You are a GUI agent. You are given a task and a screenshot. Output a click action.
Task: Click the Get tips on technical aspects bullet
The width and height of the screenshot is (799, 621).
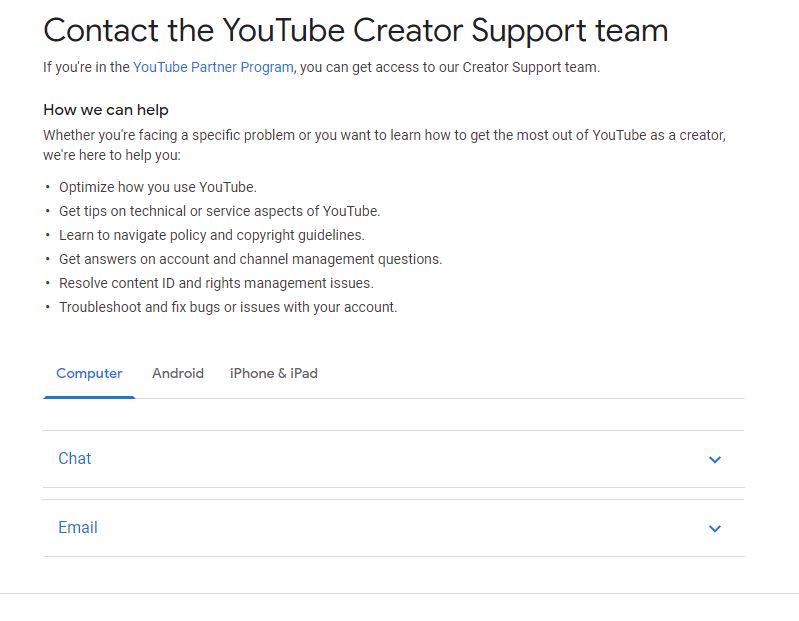pyautogui.click(x=220, y=211)
